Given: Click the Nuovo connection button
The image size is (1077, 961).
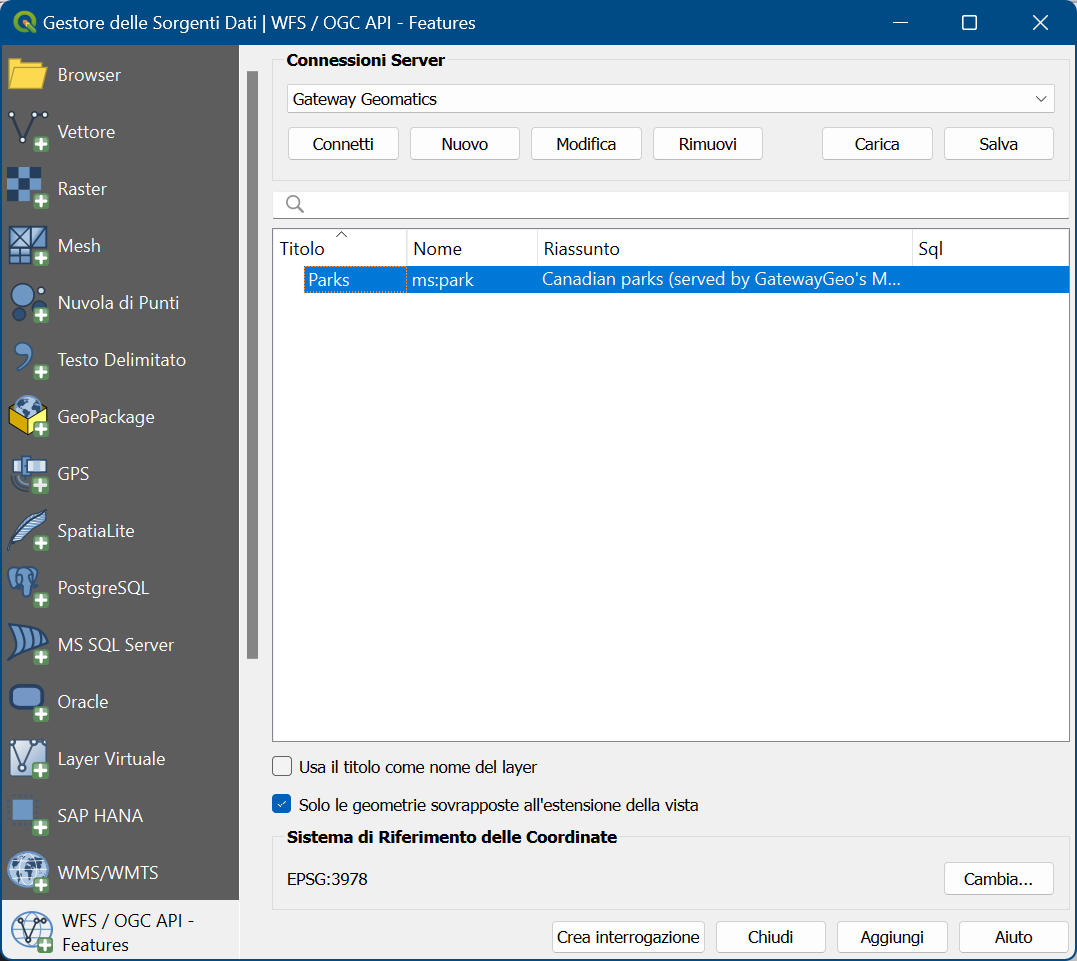Looking at the screenshot, I should coord(465,144).
